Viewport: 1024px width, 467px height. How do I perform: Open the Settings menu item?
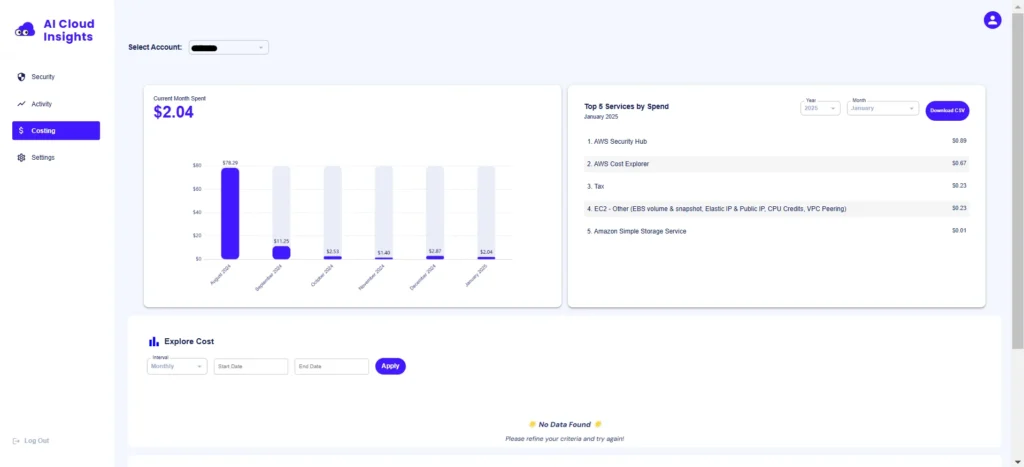pyautogui.click(x=43, y=158)
